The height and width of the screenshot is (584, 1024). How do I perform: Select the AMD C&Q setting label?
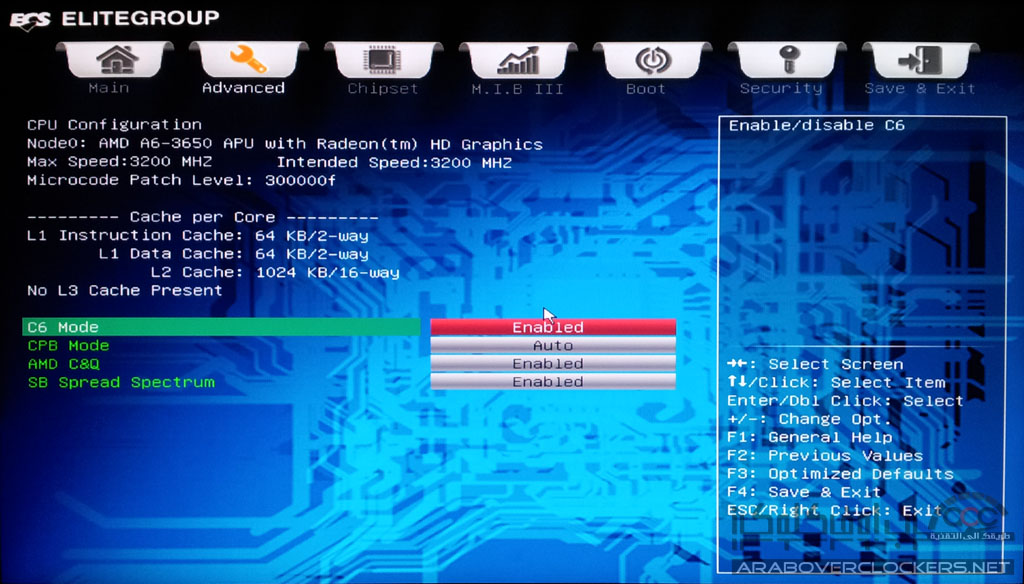point(63,364)
